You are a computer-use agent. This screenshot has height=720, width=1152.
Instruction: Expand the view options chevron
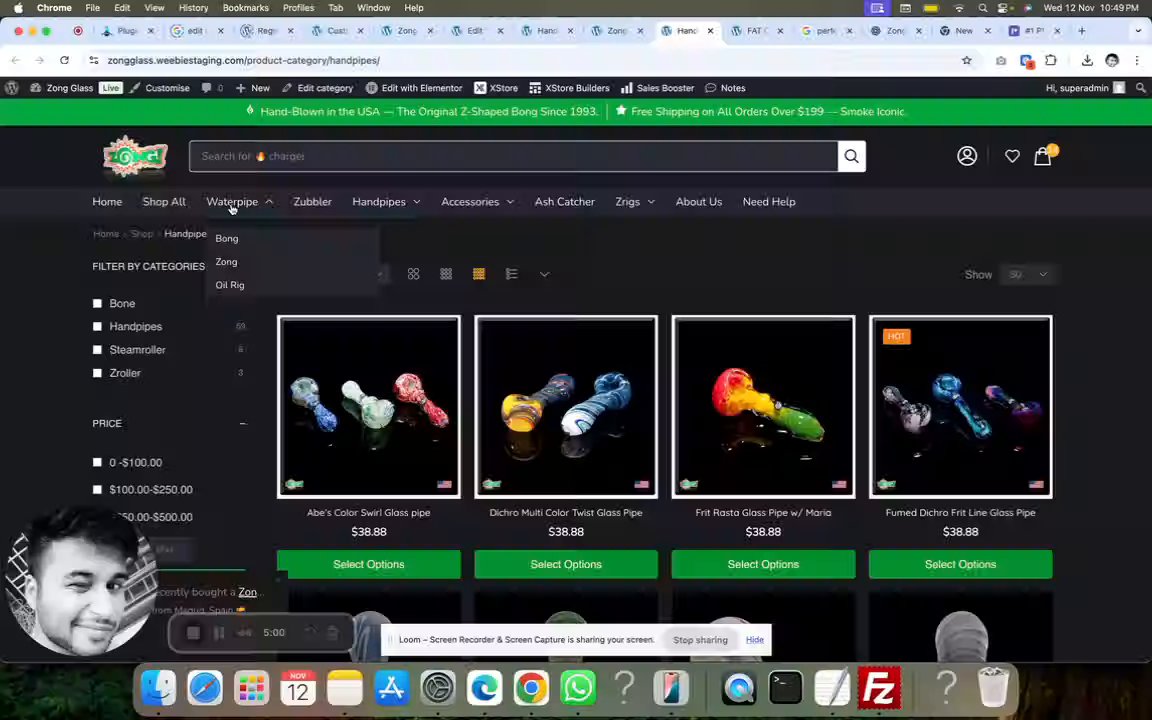[544, 274]
